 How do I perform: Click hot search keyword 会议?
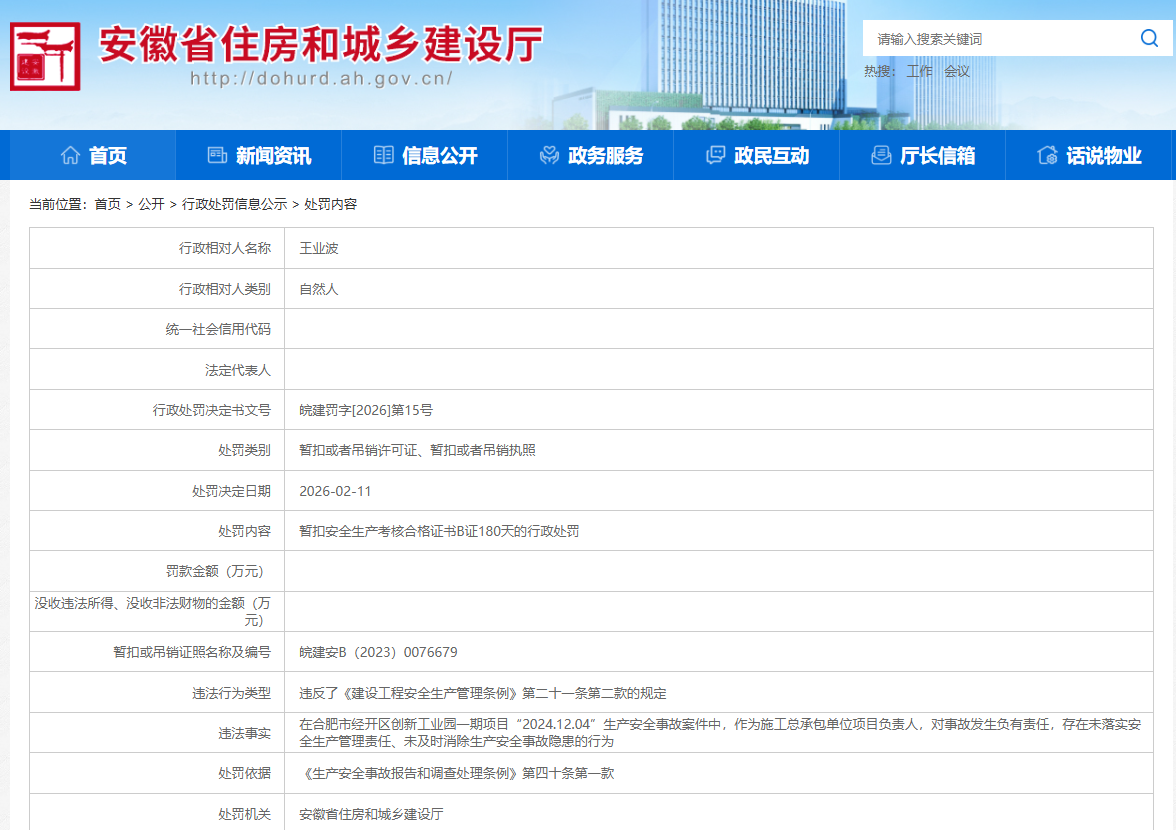957,71
